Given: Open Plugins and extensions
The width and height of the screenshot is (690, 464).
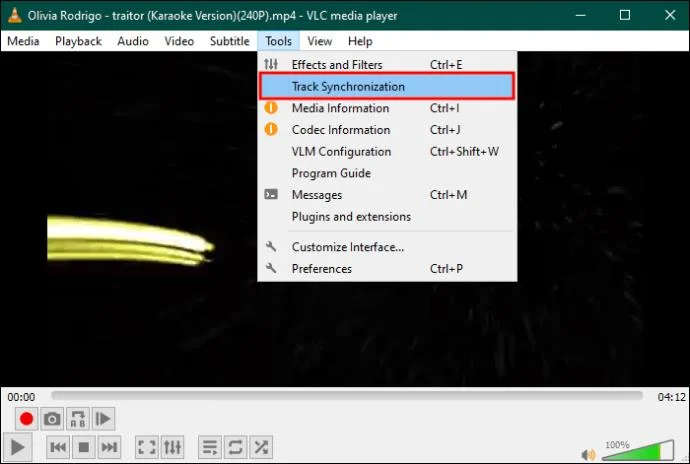Looking at the screenshot, I should (387, 217).
